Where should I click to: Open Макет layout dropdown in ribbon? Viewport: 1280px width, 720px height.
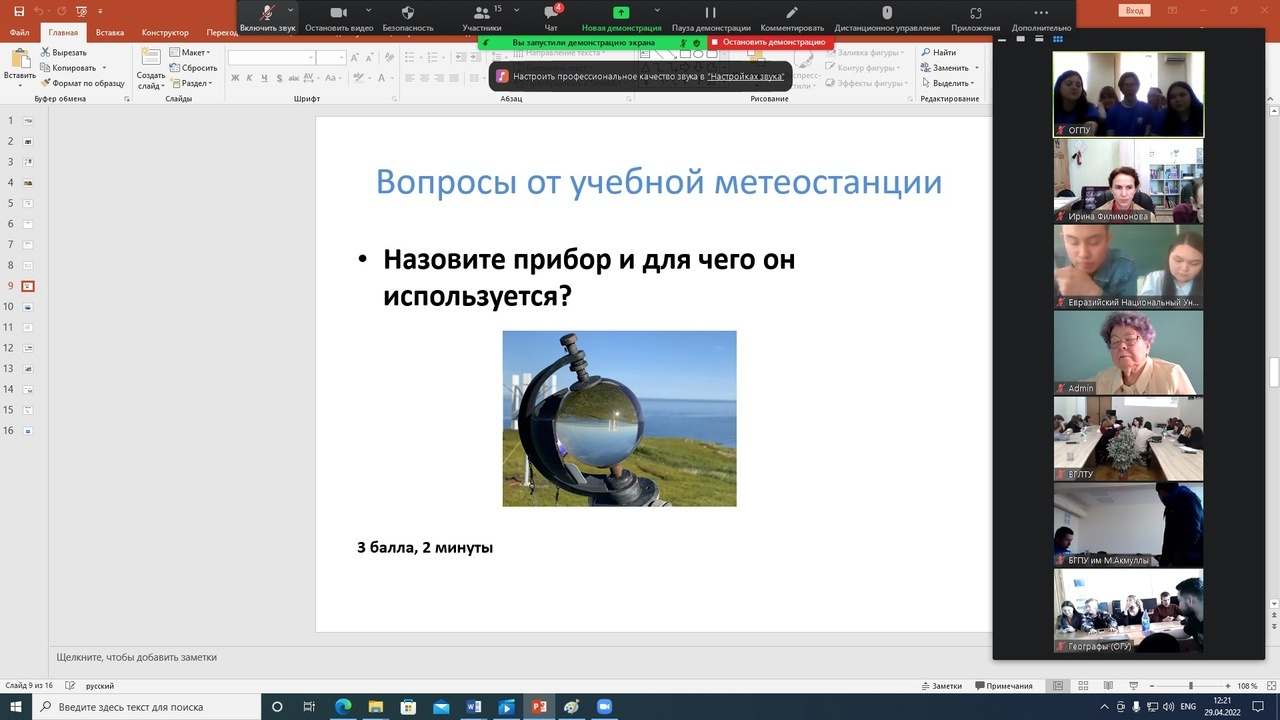click(190, 52)
